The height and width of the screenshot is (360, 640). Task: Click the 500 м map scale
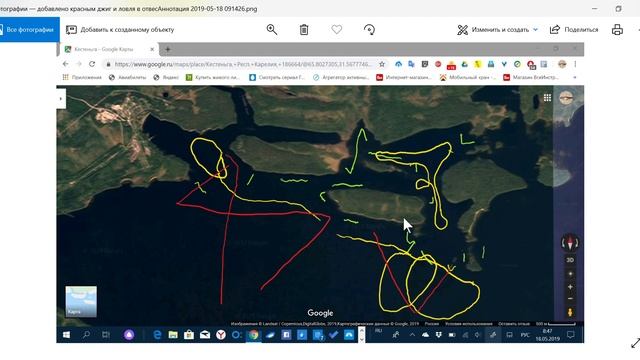pyautogui.click(x=556, y=324)
